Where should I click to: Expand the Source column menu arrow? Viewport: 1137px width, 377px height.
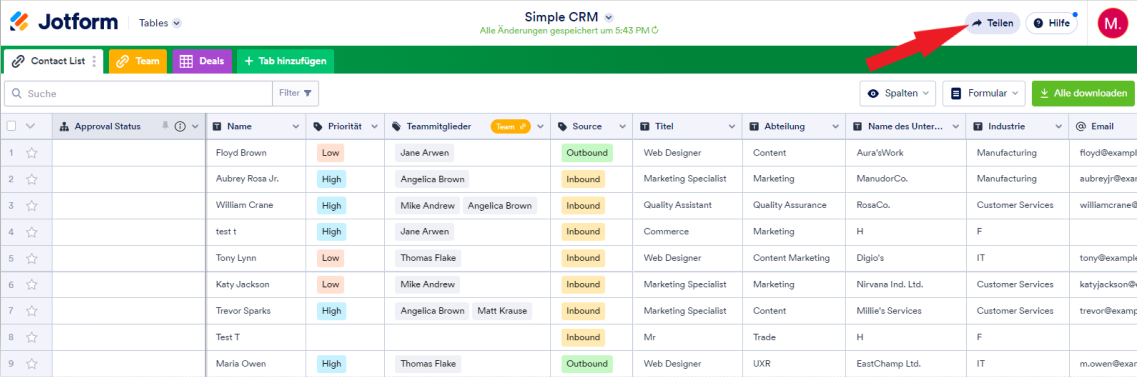[622, 126]
